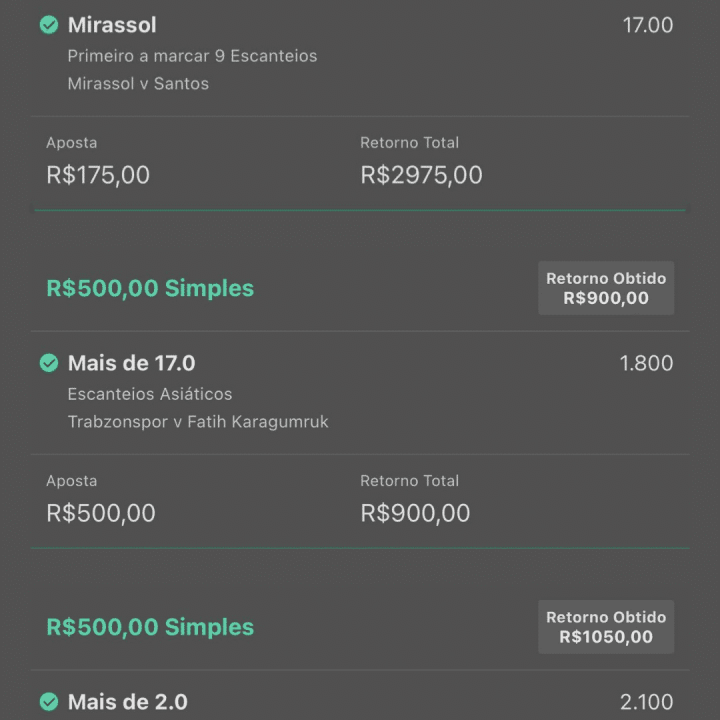Select the Mirassol v Santos match line
The height and width of the screenshot is (720, 720).
(138, 84)
